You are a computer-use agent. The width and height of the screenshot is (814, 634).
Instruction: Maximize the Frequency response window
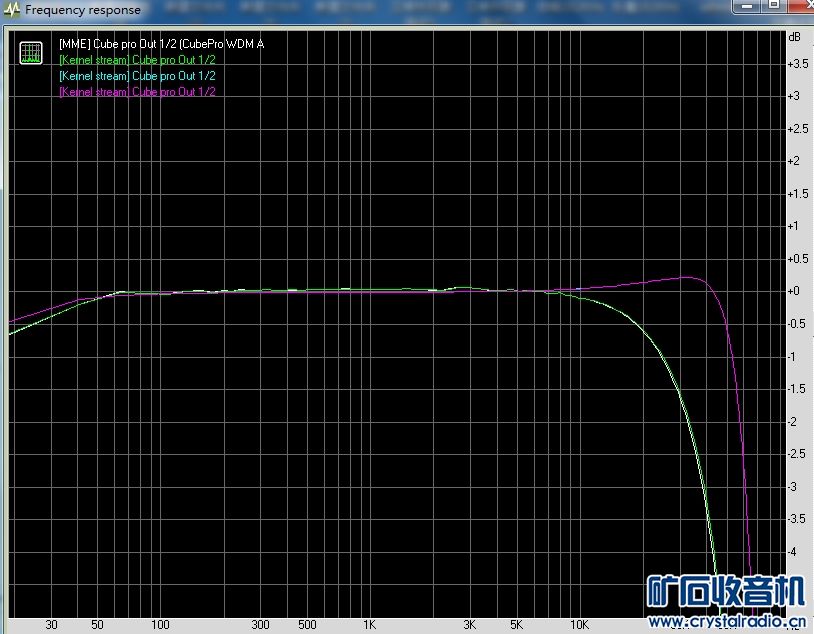click(x=774, y=6)
